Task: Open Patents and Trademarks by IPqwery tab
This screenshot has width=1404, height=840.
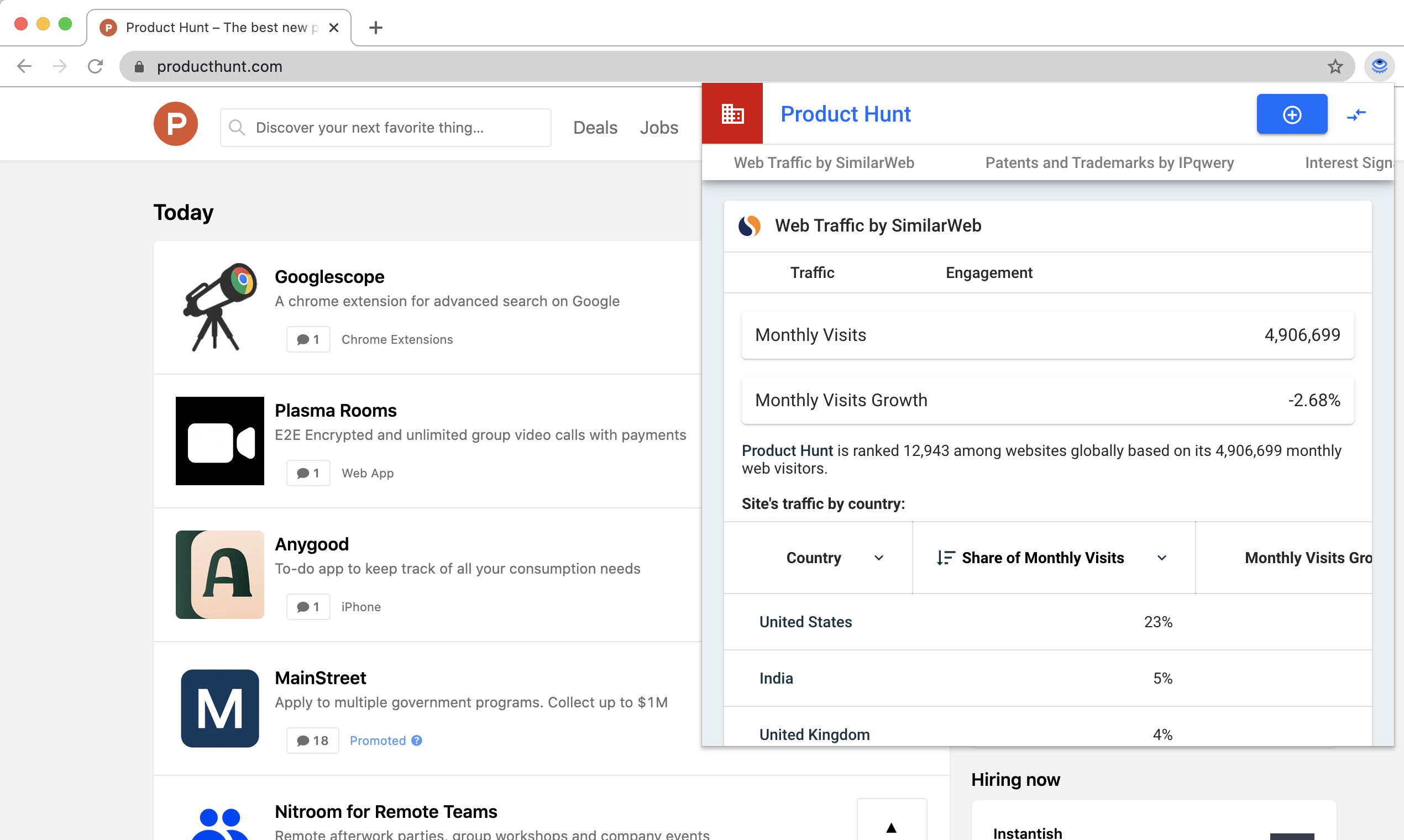Action: click(1109, 163)
